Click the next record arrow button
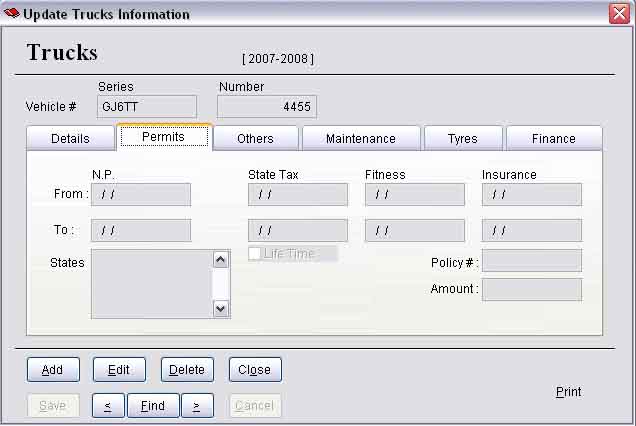The width and height of the screenshot is (636, 426). 197,406
